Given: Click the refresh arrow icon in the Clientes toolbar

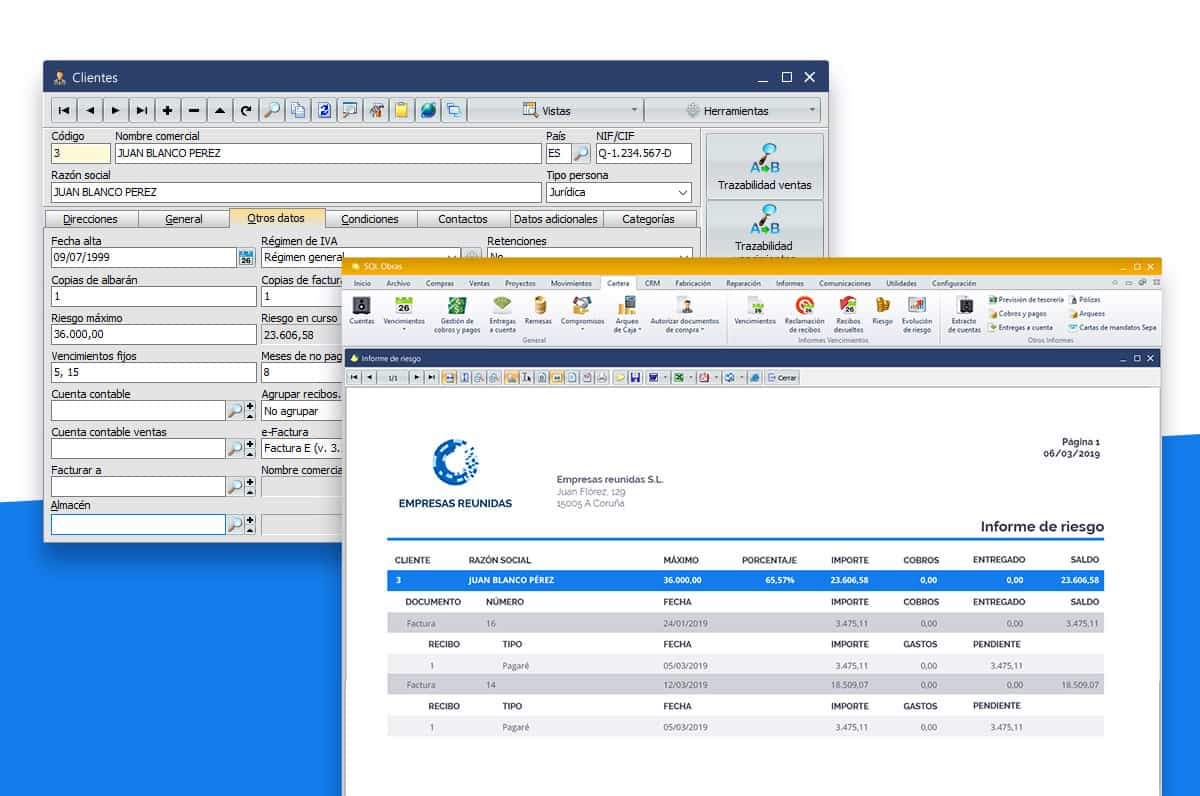Looking at the screenshot, I should [x=245, y=110].
